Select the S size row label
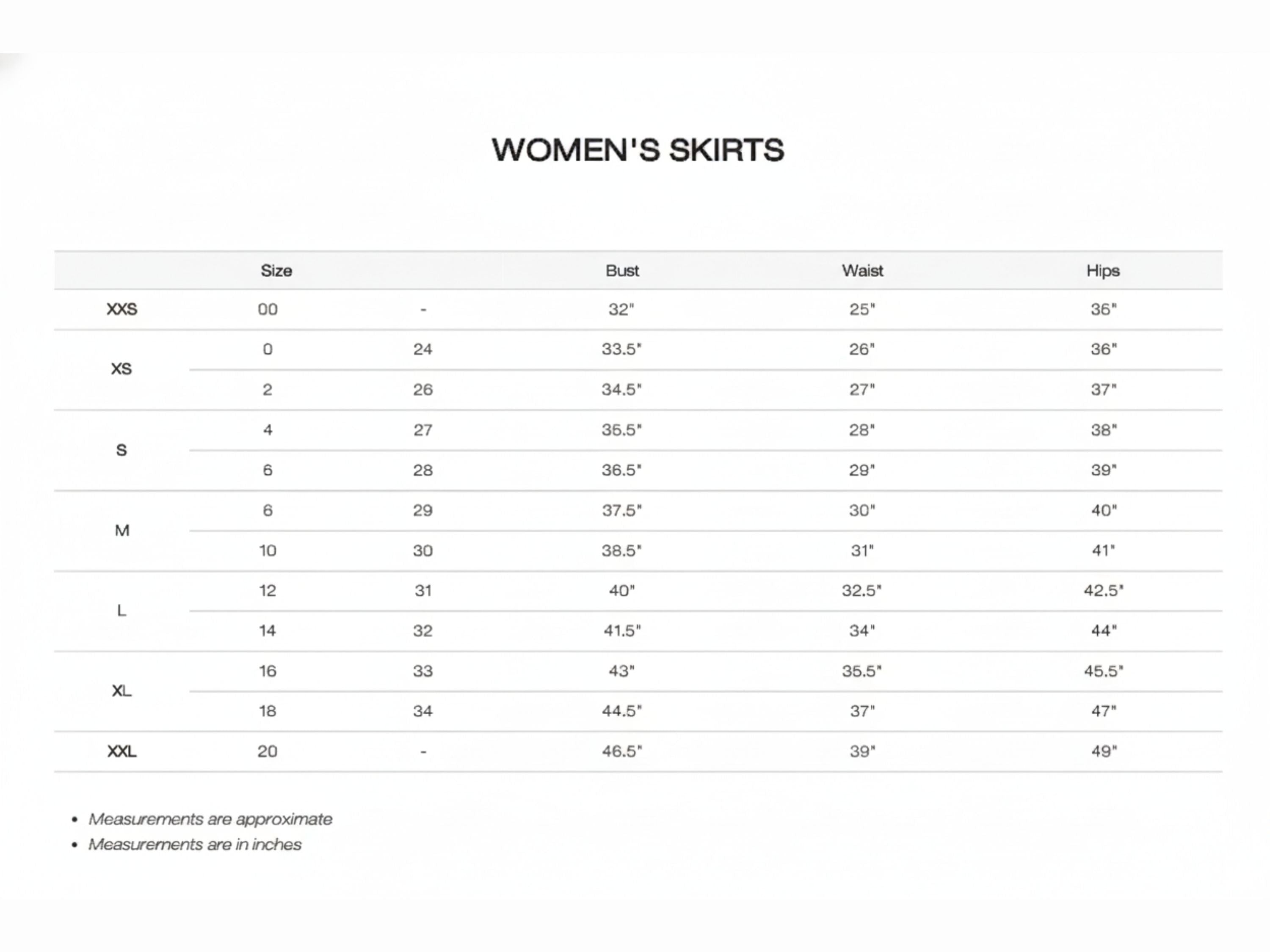The image size is (1270, 952). point(121,450)
